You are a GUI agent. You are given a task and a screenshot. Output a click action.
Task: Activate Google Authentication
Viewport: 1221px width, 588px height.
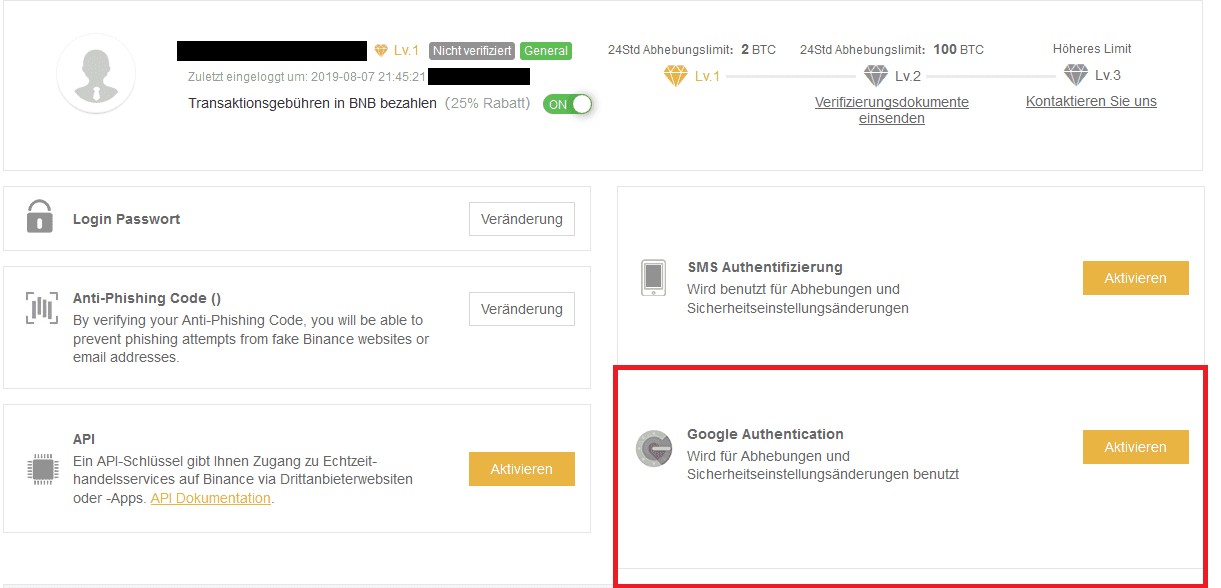pyautogui.click(x=1135, y=447)
